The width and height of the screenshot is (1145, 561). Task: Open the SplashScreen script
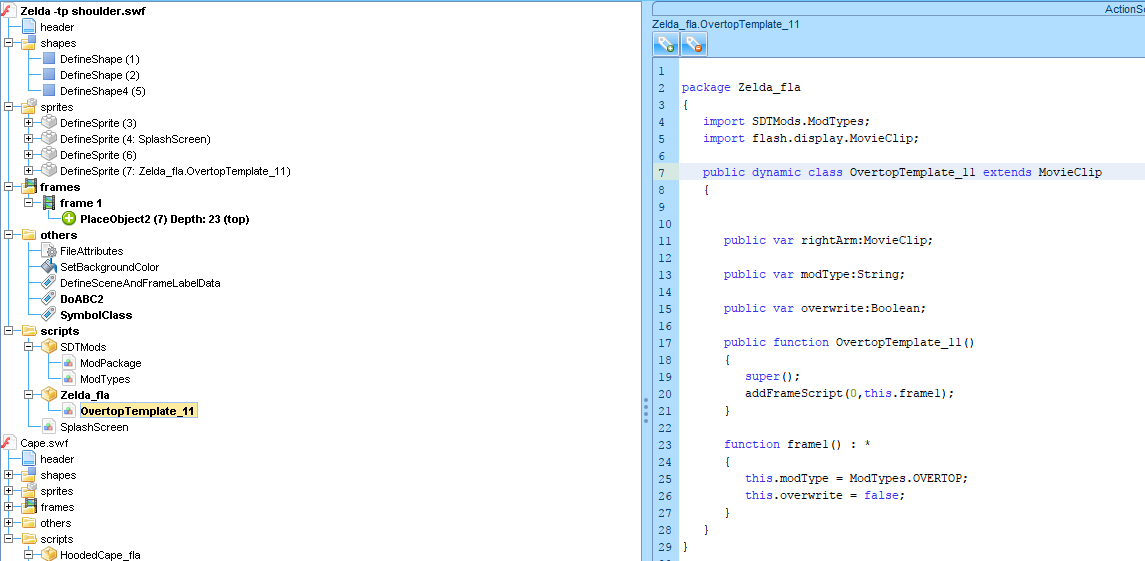(94, 427)
